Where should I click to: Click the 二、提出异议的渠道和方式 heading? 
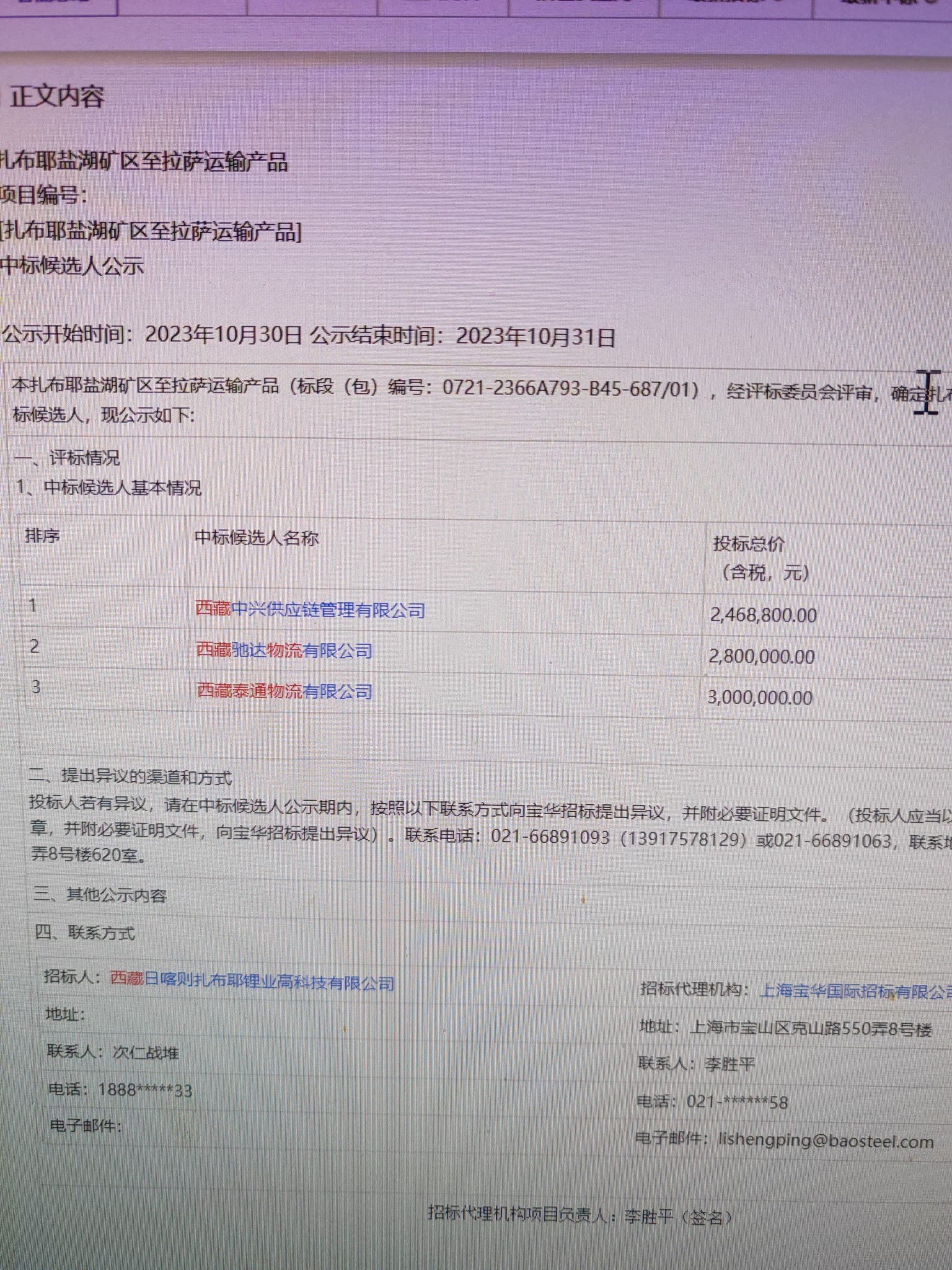click(x=130, y=776)
